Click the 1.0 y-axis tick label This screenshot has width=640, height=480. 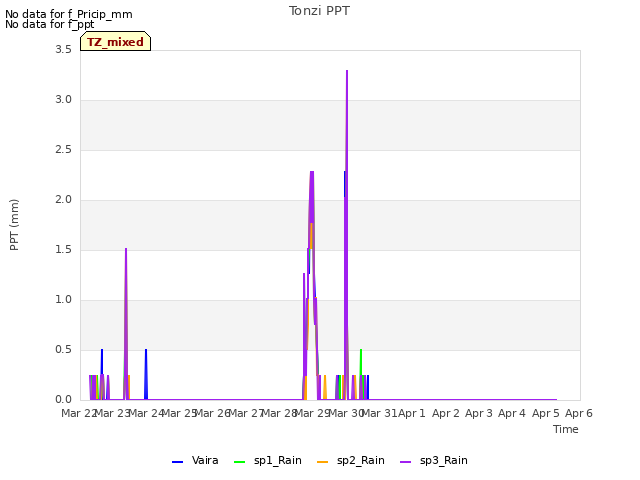pos(63,300)
